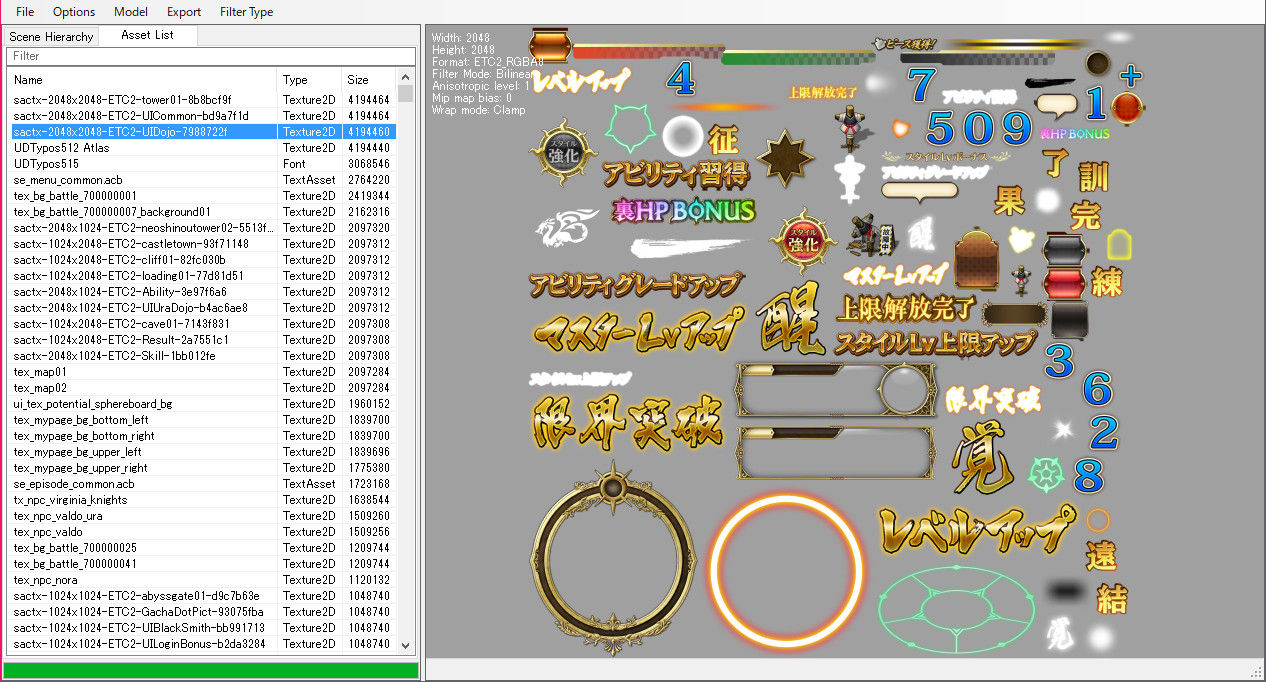Select ui_tex_potential_sphereboard_bg asset
The image size is (1266, 682).
203,404
